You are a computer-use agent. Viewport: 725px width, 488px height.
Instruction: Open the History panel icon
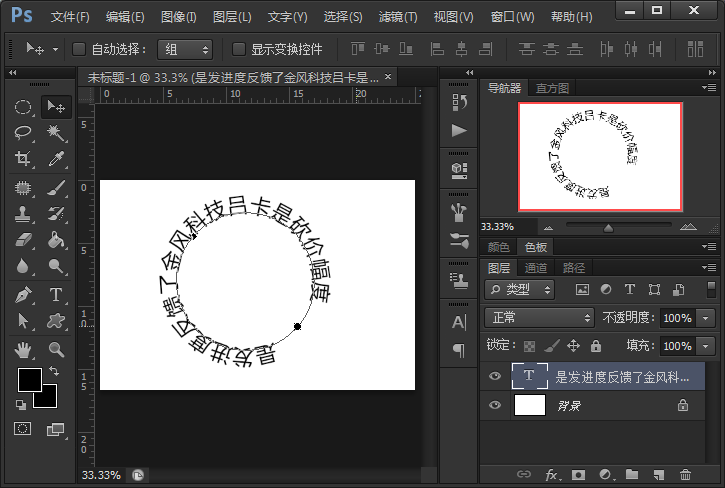[459, 102]
